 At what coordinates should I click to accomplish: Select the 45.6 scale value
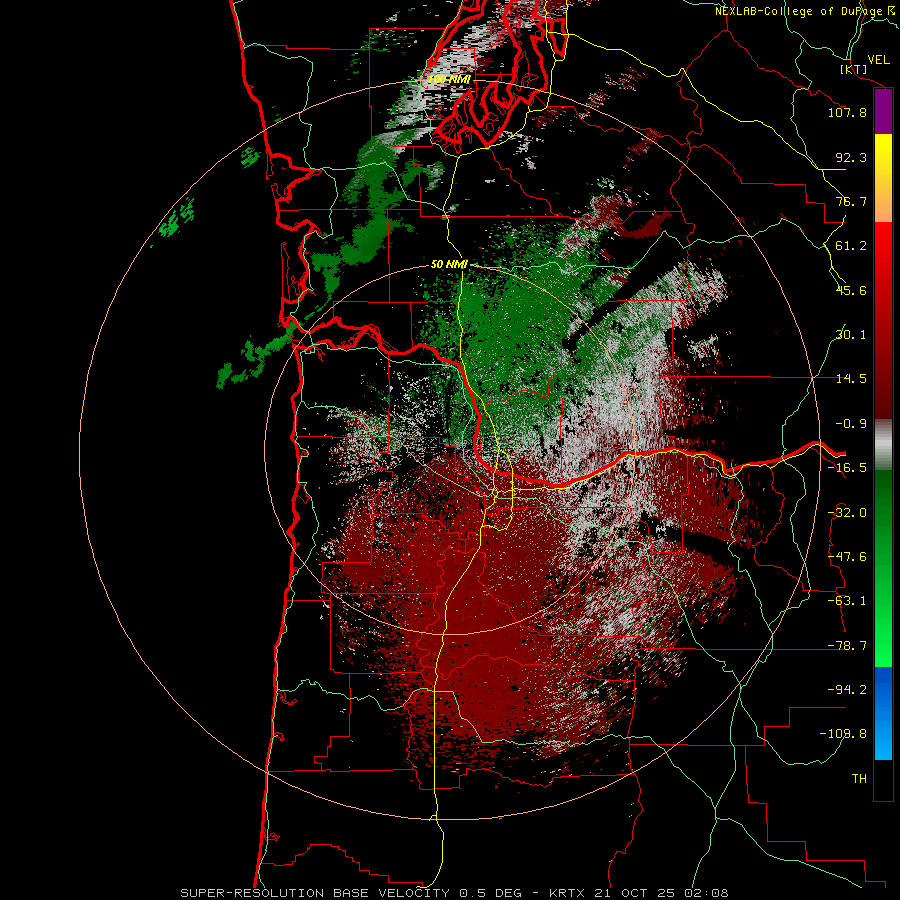851,290
